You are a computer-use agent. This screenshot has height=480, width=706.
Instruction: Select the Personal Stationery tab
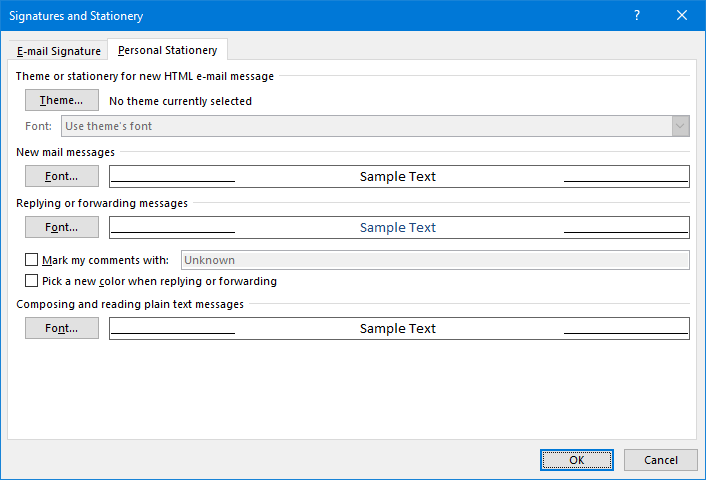(167, 50)
